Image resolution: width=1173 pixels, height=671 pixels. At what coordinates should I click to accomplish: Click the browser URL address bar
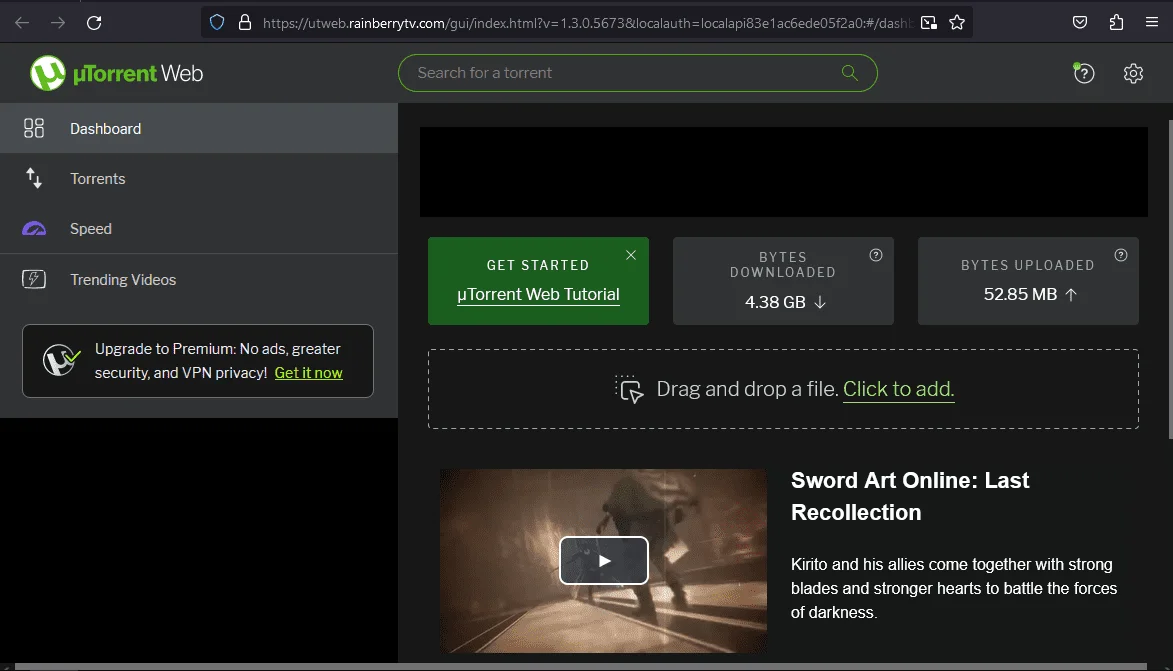pyautogui.click(x=586, y=22)
